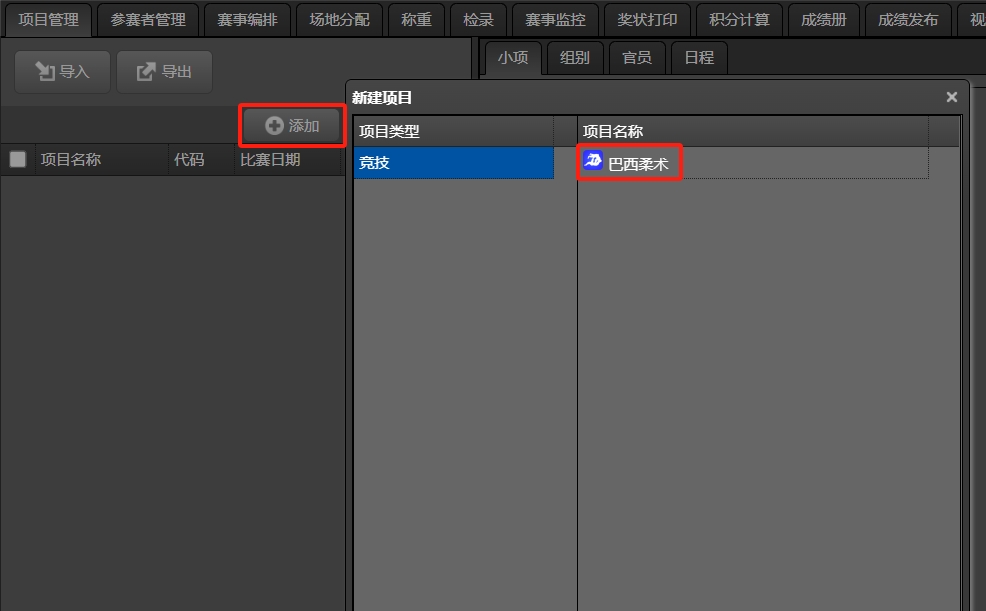Switch to the 赛事编排 tab
The width and height of the screenshot is (986, 611).
tap(247, 20)
